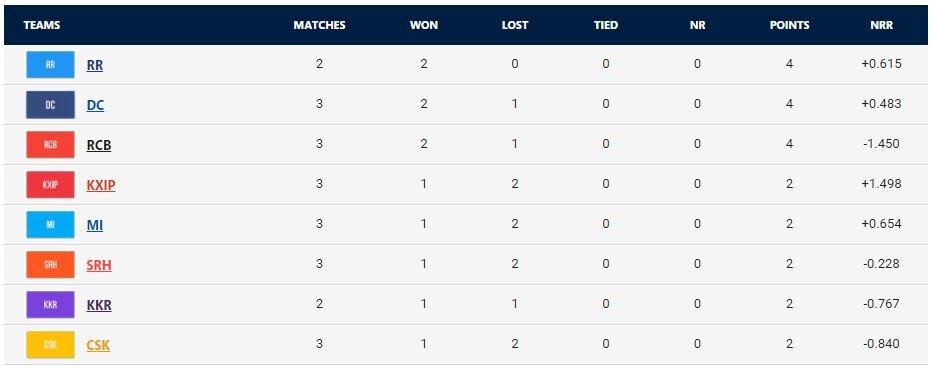Open the KXIP team link
Image resolution: width=934 pixels, height=372 pixels.
101,185
